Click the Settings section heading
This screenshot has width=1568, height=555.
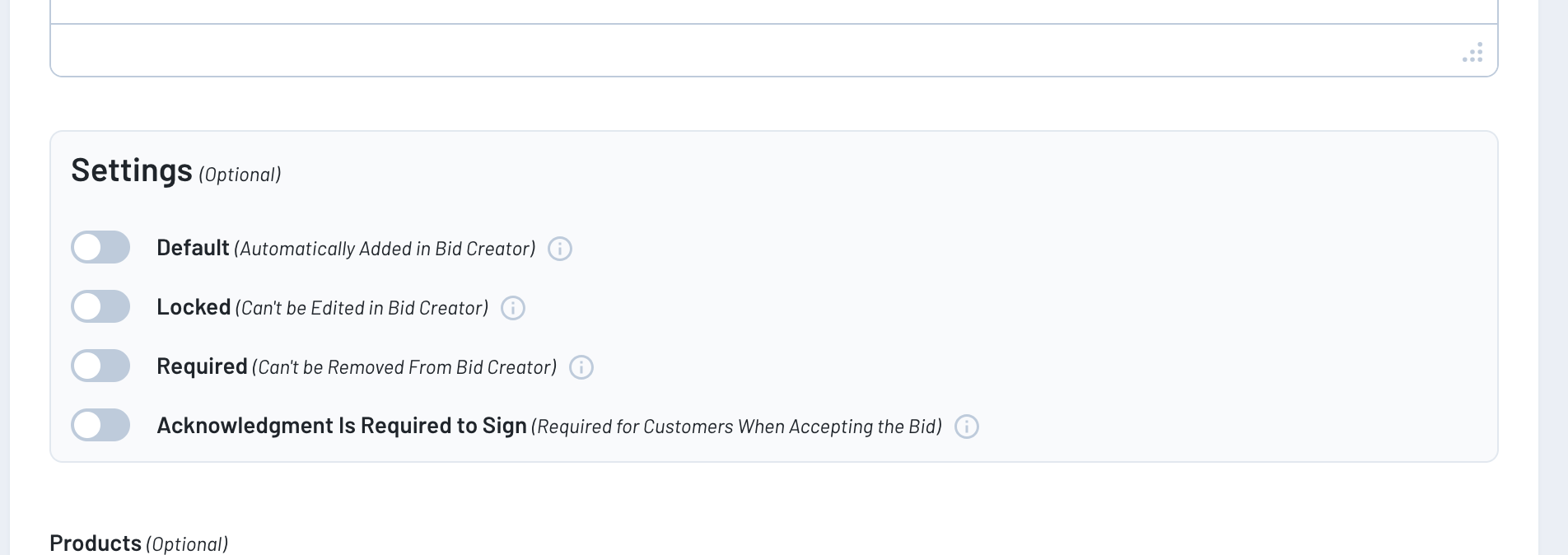(132, 170)
